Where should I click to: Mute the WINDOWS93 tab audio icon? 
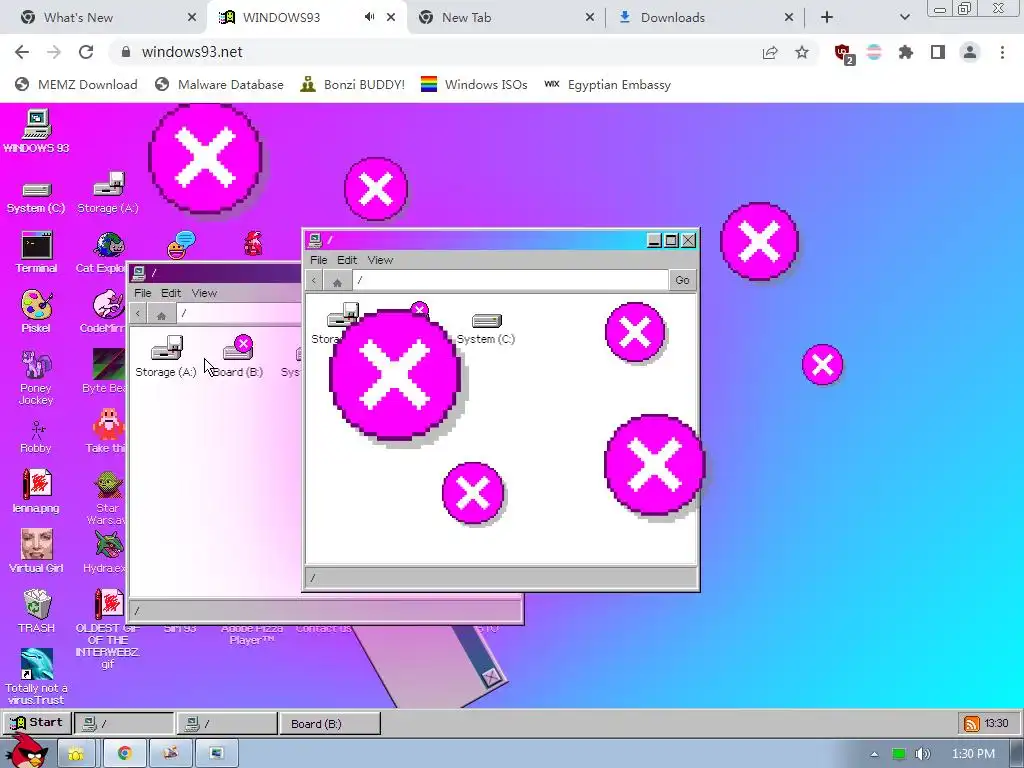point(370,17)
